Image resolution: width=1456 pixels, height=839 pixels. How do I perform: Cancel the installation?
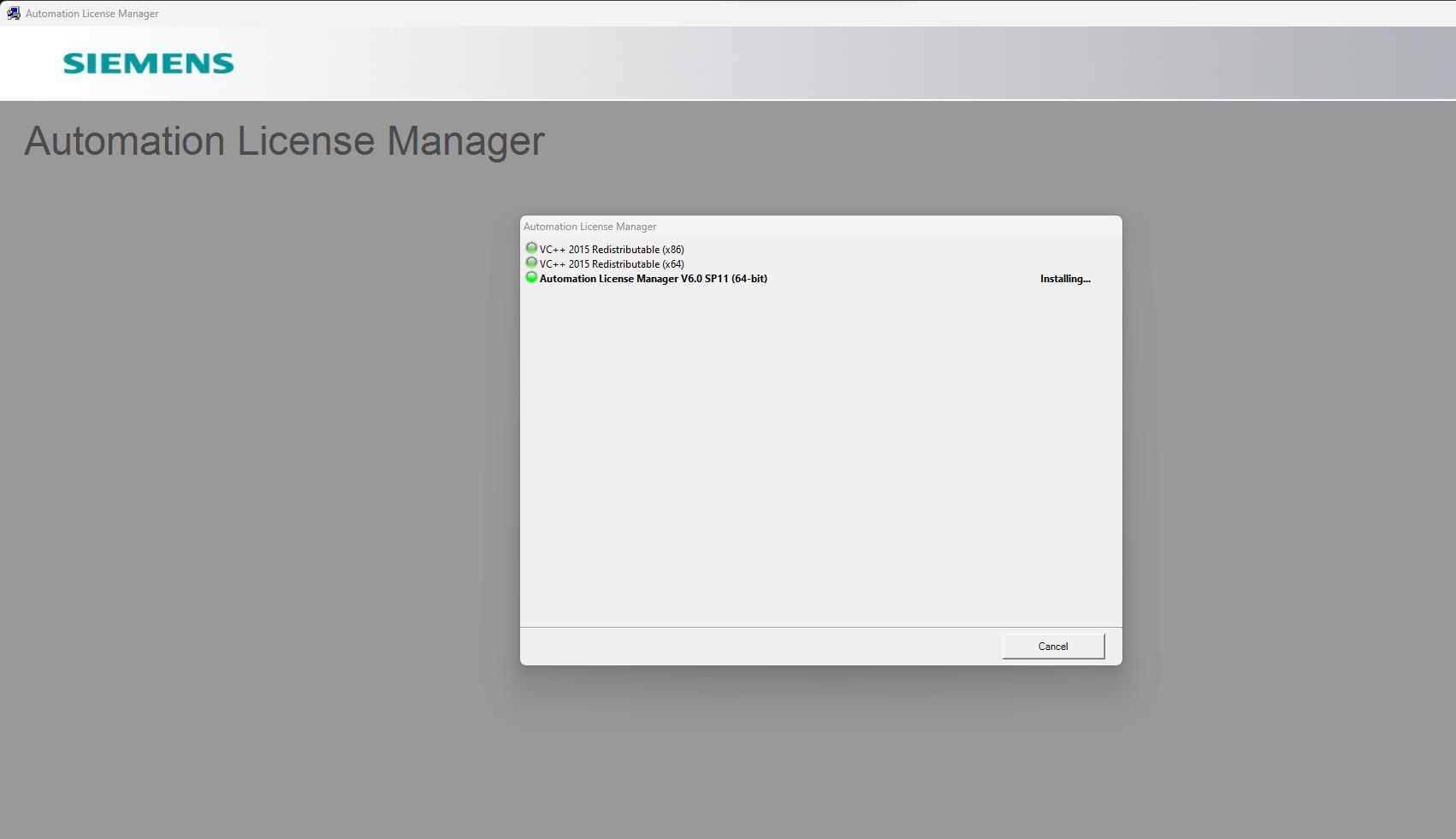tap(1053, 647)
